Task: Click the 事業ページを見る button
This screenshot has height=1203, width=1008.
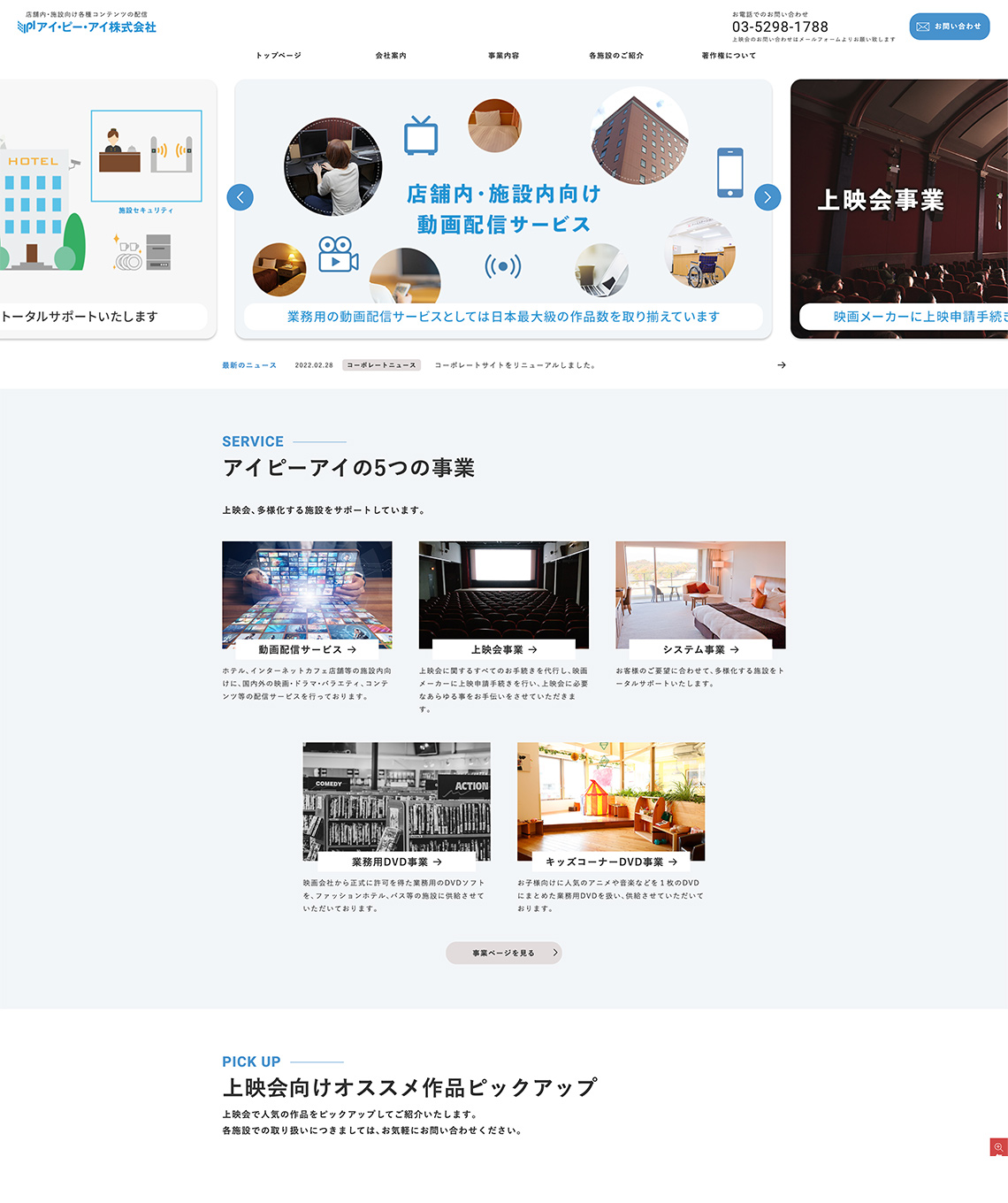Action: tap(503, 953)
